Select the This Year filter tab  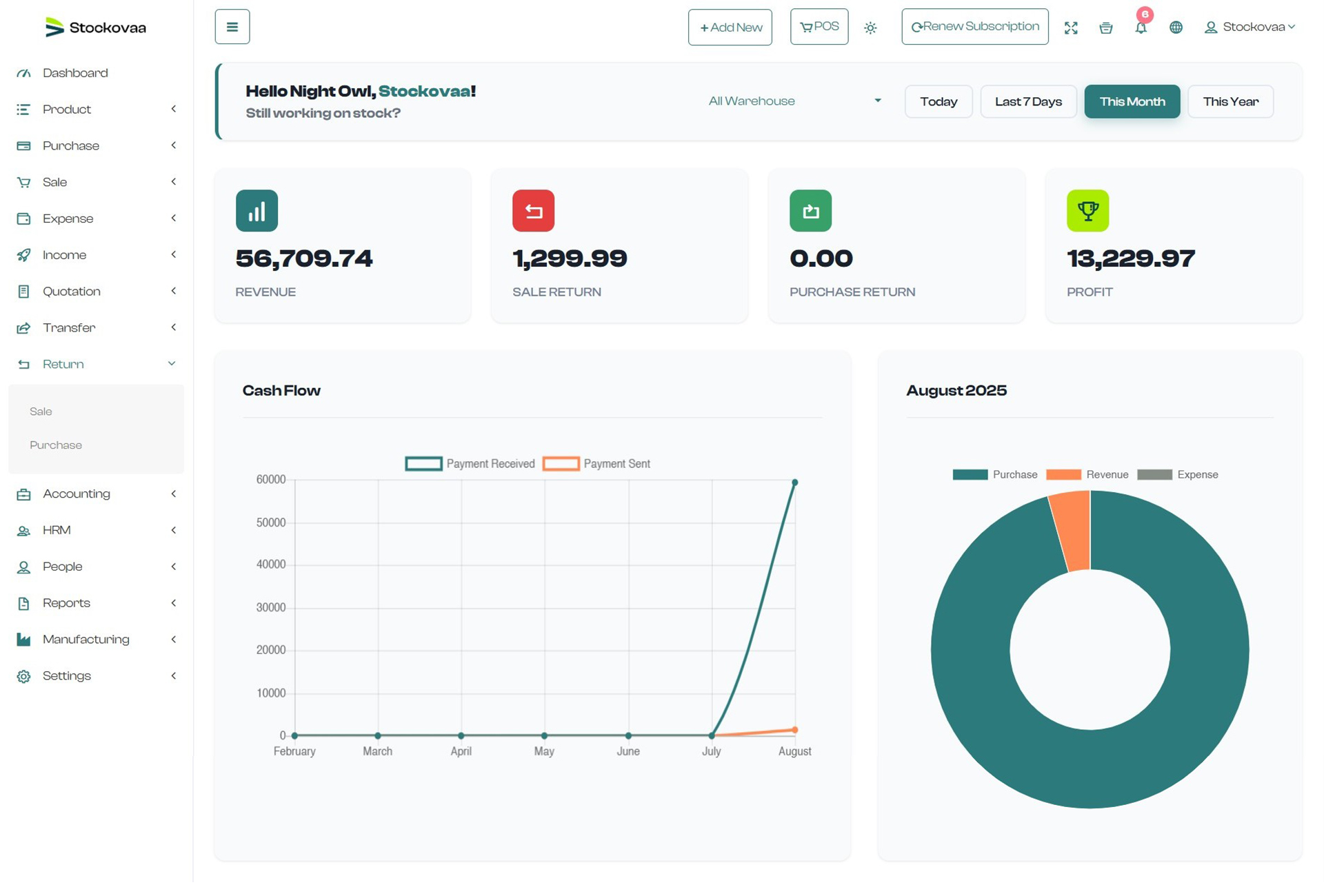click(1230, 102)
